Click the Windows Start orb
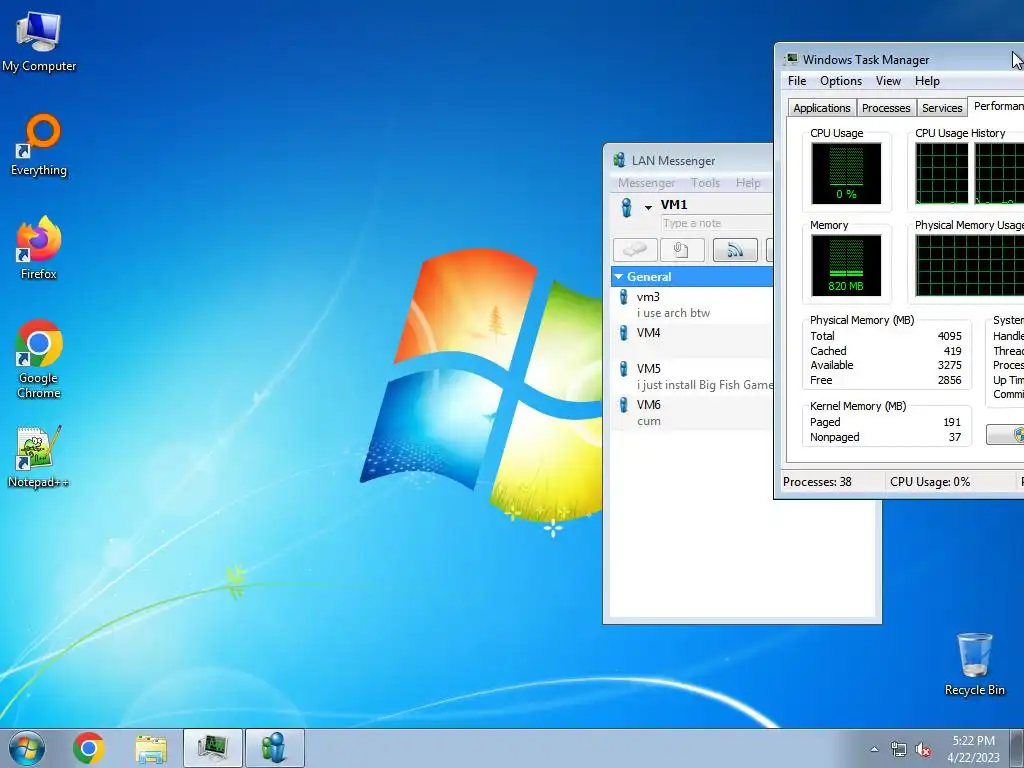This screenshot has height=768, width=1024. pos(27,748)
